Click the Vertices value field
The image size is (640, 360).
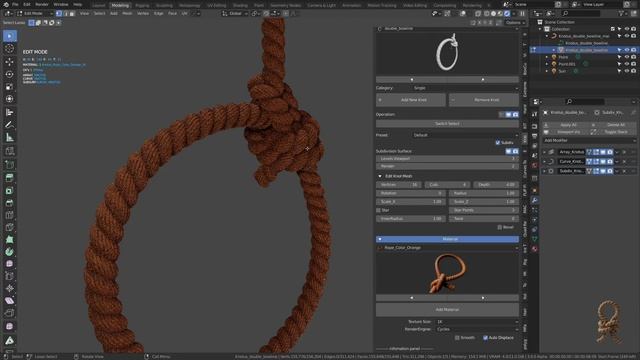tap(399, 185)
